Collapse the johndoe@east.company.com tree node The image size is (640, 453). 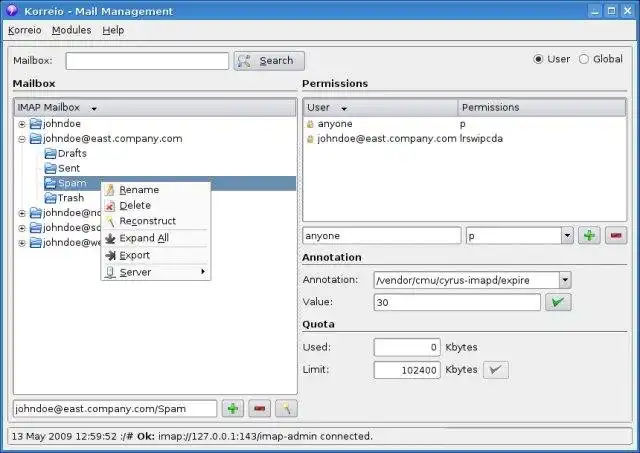22,139
